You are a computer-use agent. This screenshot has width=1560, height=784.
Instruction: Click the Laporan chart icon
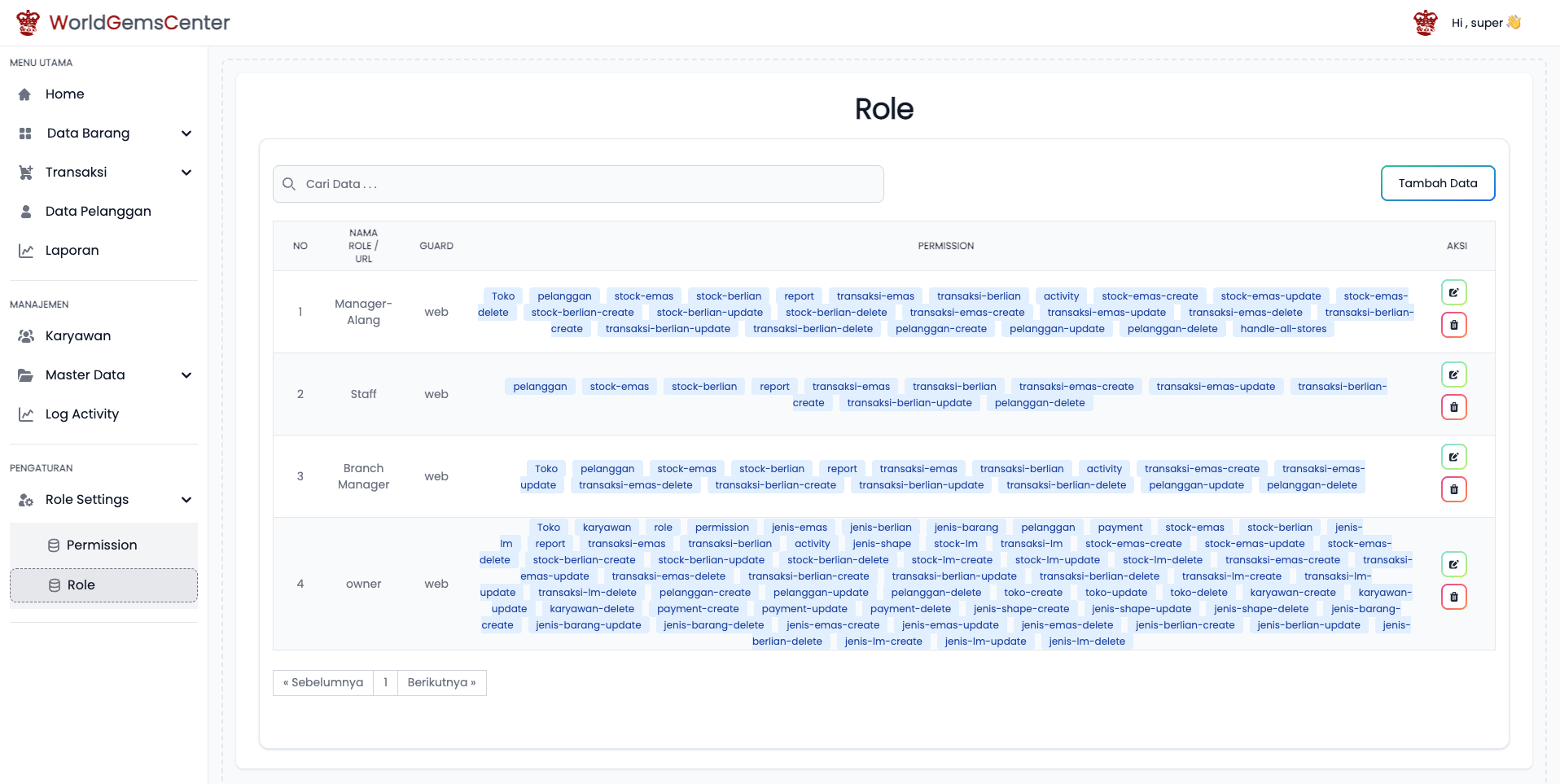(x=26, y=251)
